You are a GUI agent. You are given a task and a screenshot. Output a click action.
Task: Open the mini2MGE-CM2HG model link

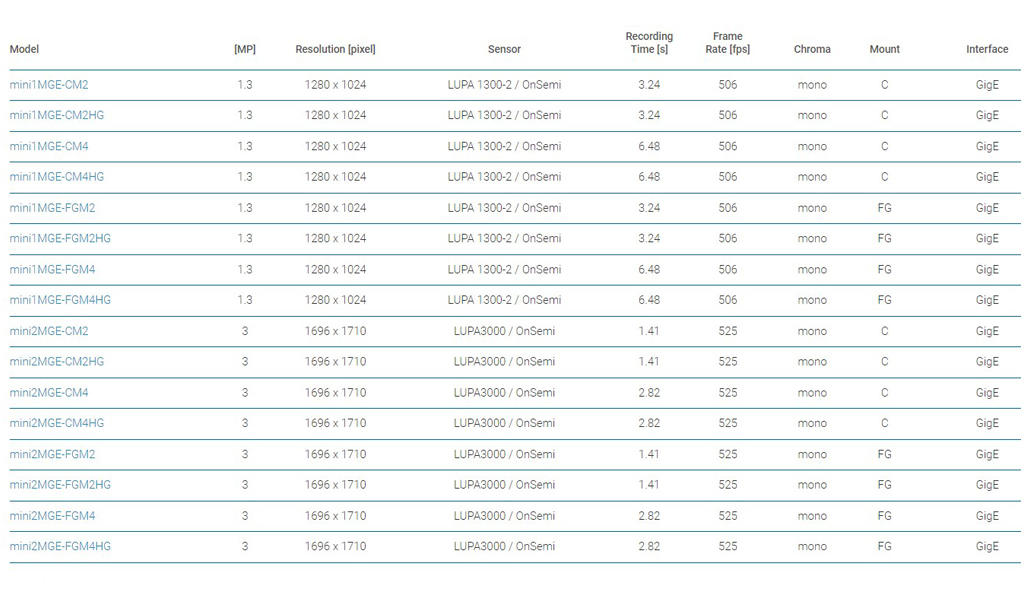[57, 362]
